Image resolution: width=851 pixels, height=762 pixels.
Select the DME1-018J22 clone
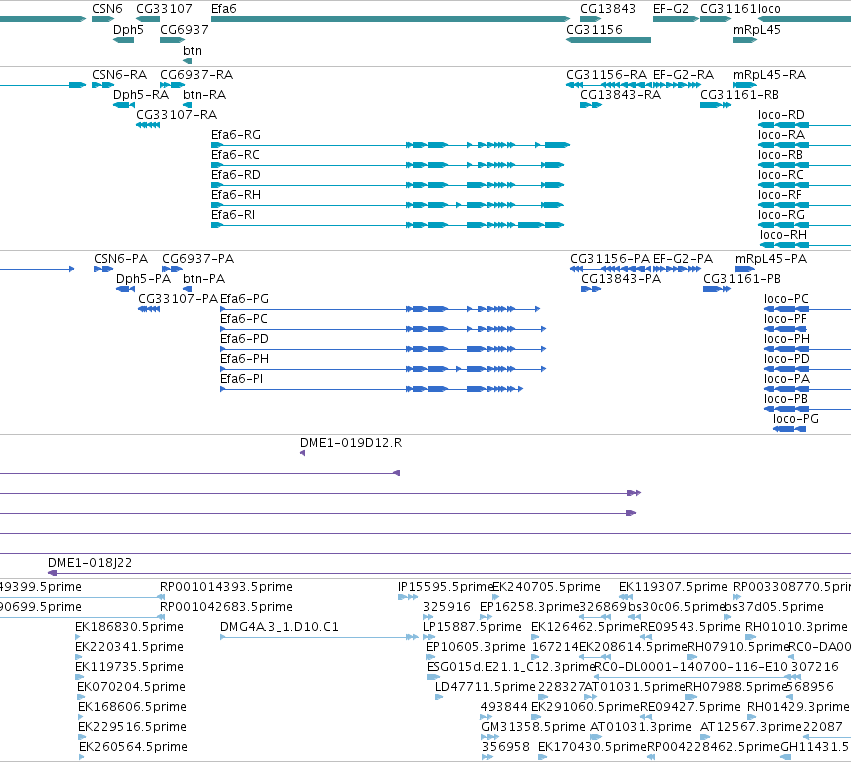(449, 573)
